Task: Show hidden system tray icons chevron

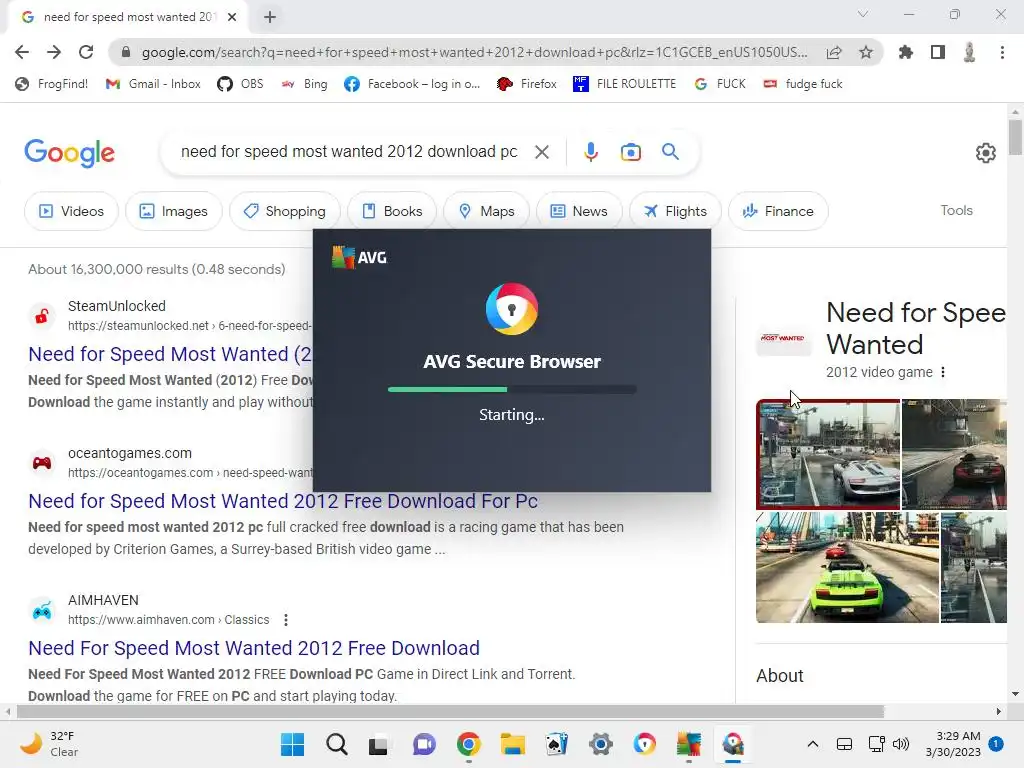Action: click(x=812, y=744)
